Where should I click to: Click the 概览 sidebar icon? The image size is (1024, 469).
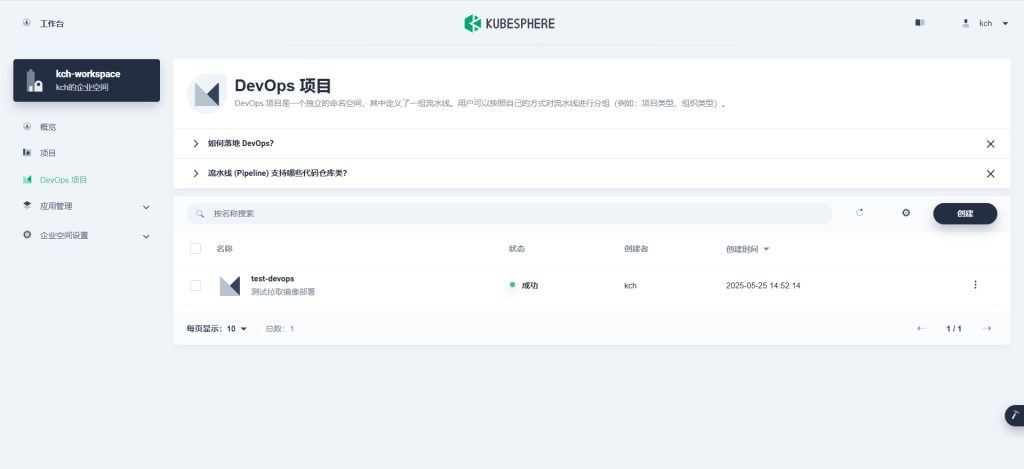coord(27,126)
